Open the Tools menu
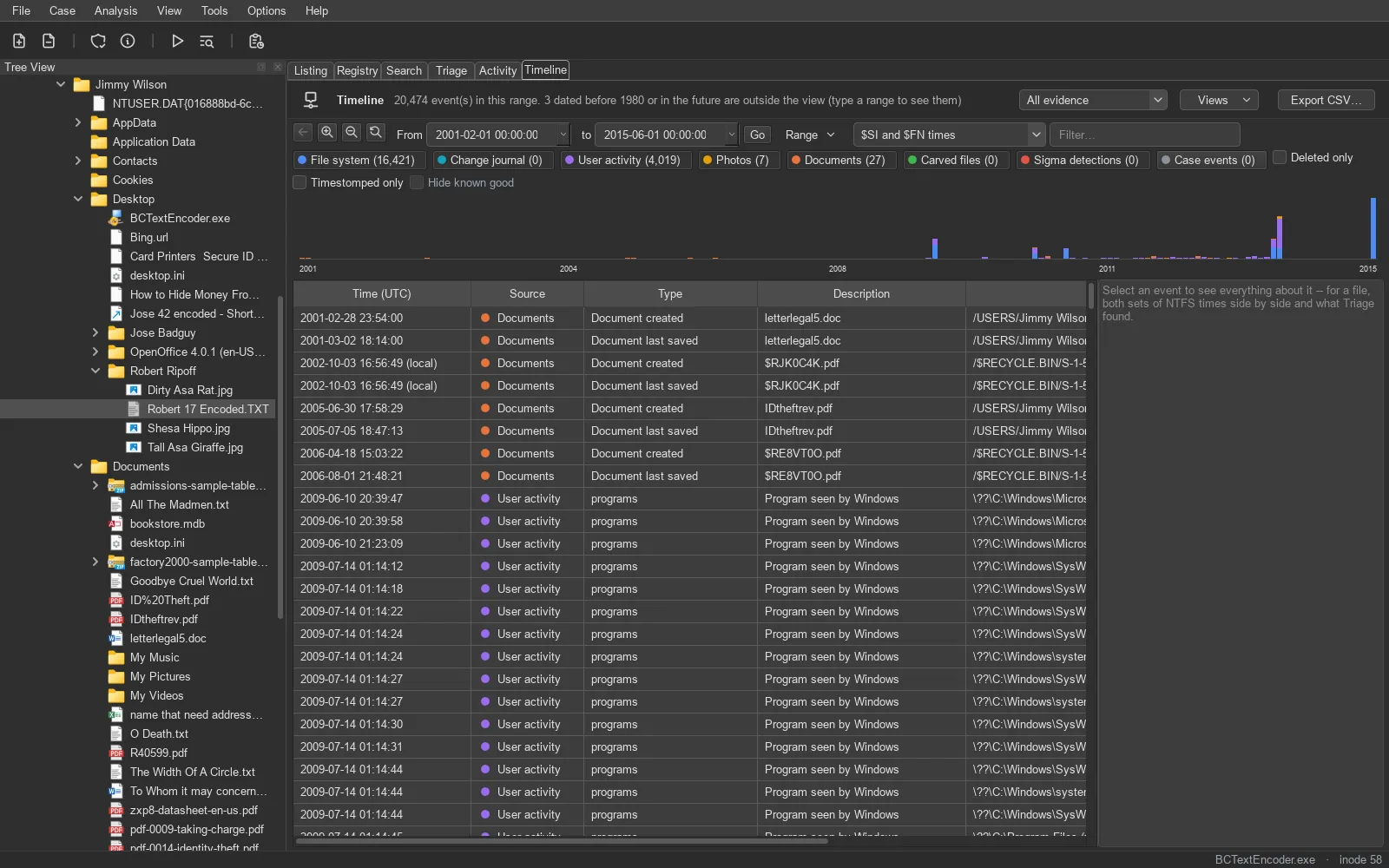The image size is (1389, 868). [x=214, y=10]
